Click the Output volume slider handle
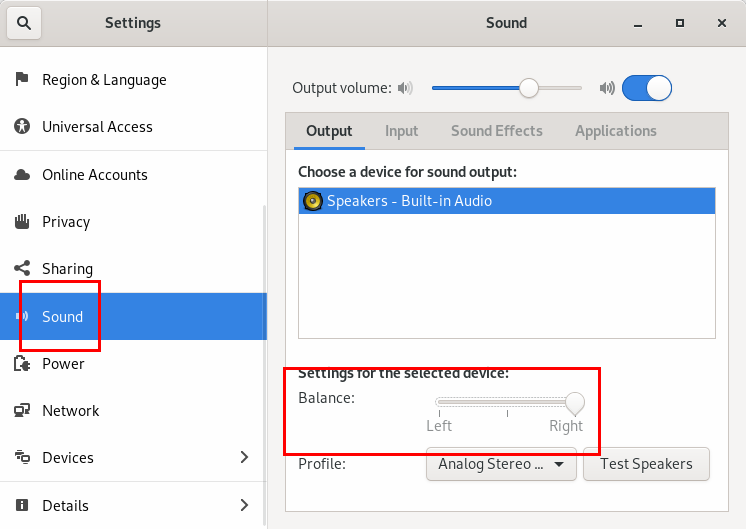Image resolution: width=746 pixels, height=529 pixels. click(529, 88)
